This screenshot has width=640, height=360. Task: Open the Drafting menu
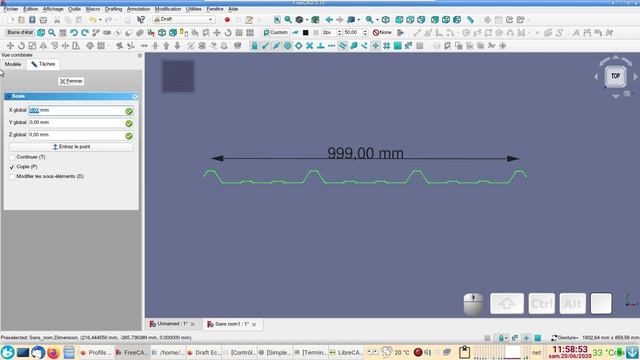113,9
